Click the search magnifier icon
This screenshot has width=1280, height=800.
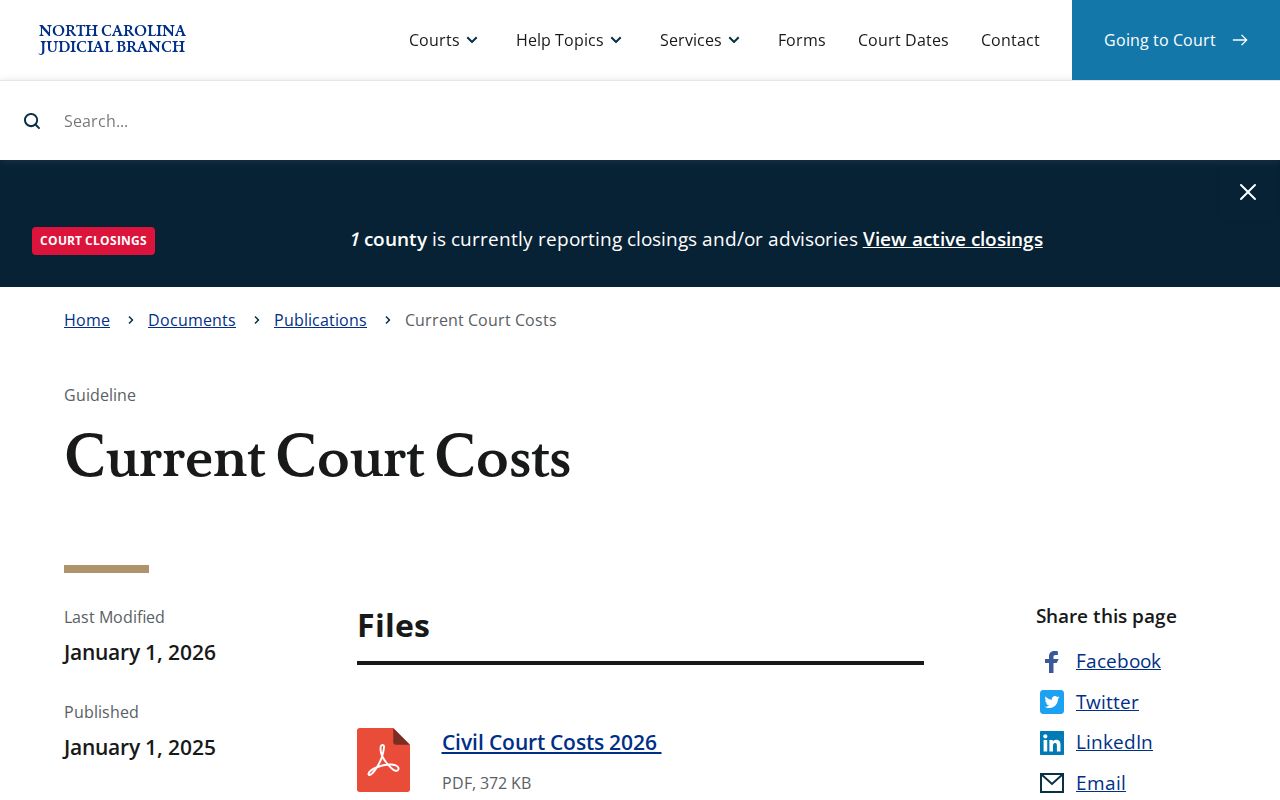(32, 121)
